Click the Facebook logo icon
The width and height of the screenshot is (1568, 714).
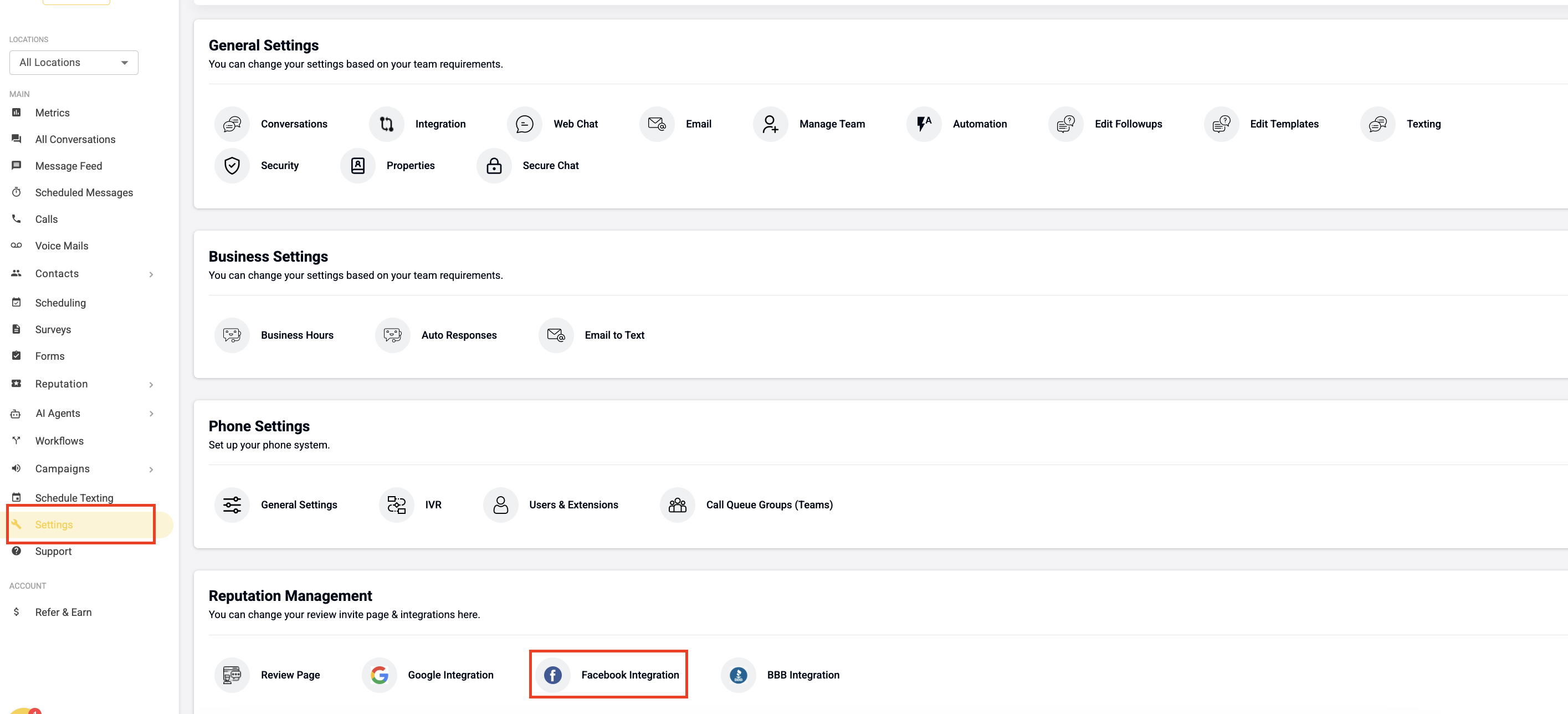(553, 675)
